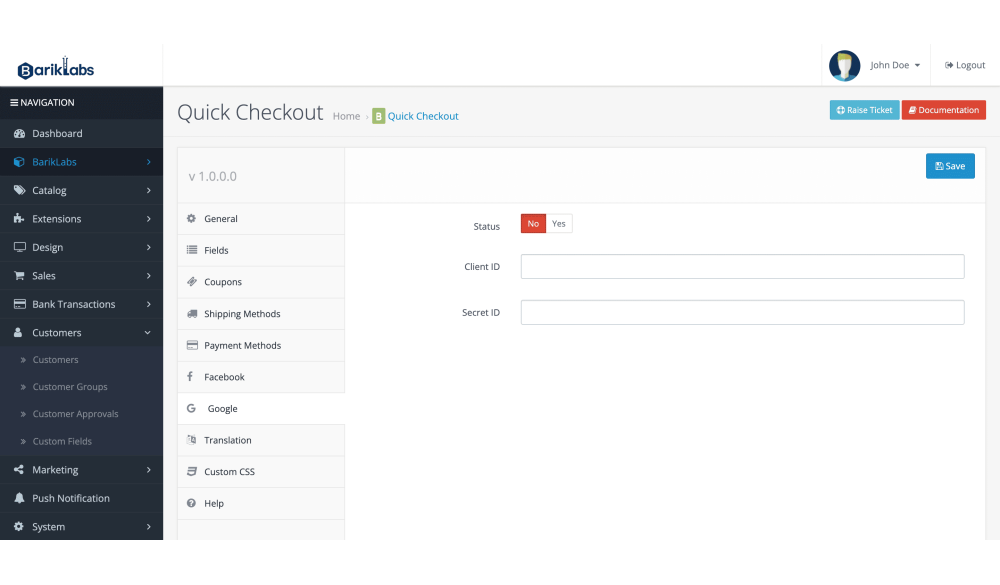Image resolution: width=1000 pixels, height=585 pixels.
Task: Click the John Doe avatar image
Action: click(844, 66)
